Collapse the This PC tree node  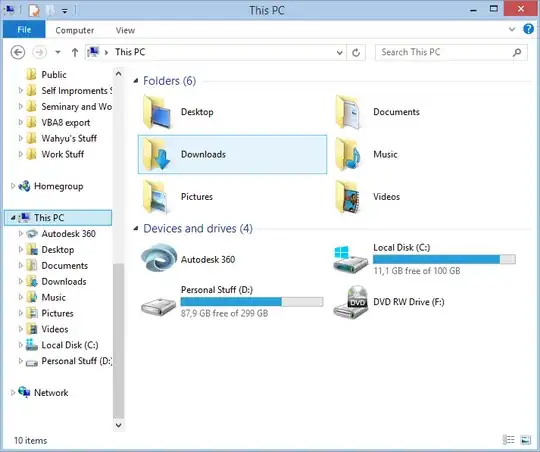13,218
